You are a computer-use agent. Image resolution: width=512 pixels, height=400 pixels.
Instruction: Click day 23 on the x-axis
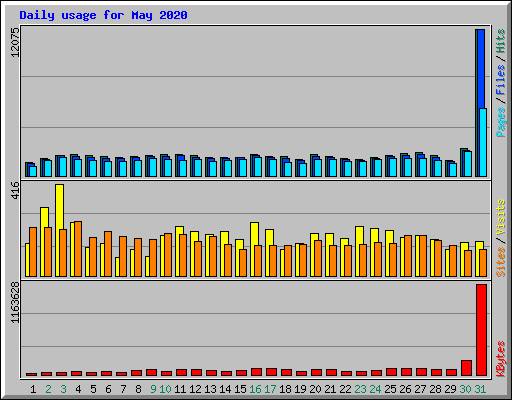click(360, 389)
